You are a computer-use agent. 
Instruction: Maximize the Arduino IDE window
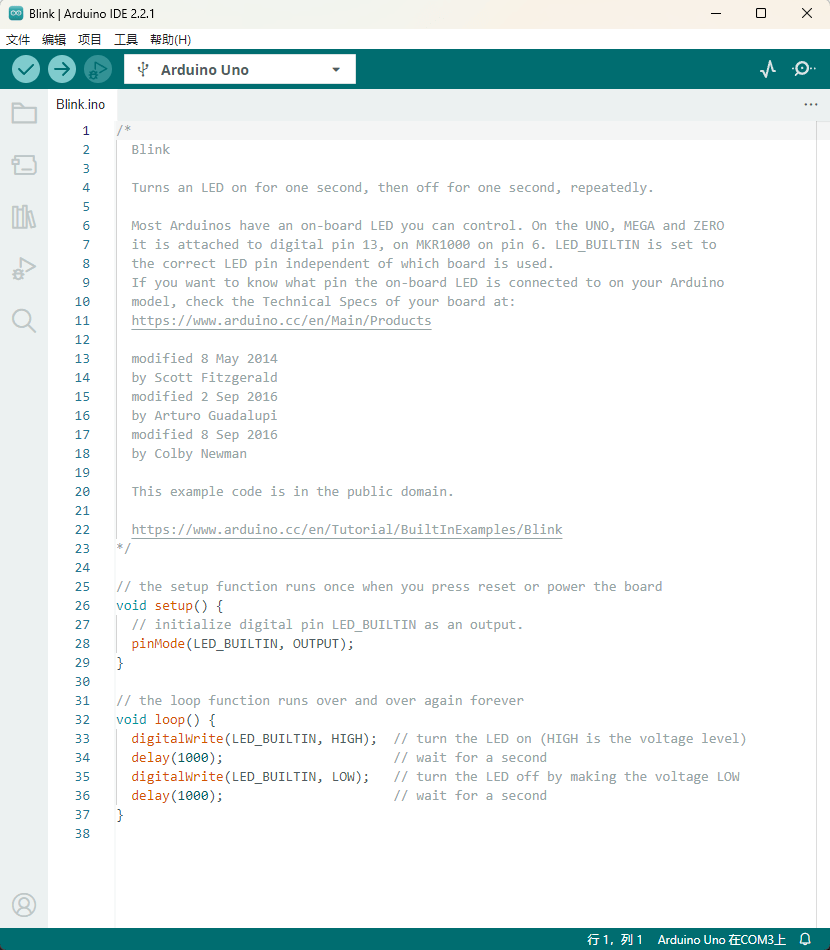761,13
